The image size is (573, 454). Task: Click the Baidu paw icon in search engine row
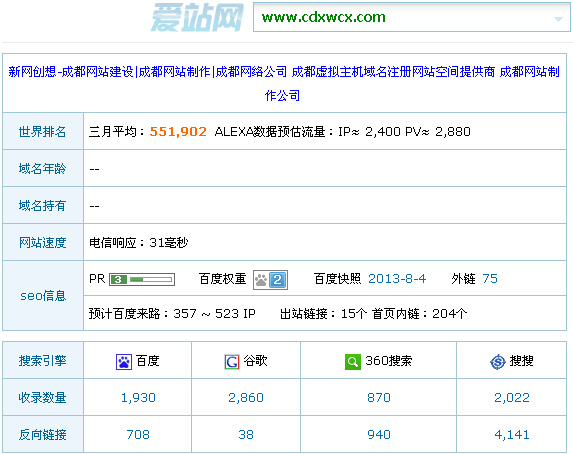point(124,362)
